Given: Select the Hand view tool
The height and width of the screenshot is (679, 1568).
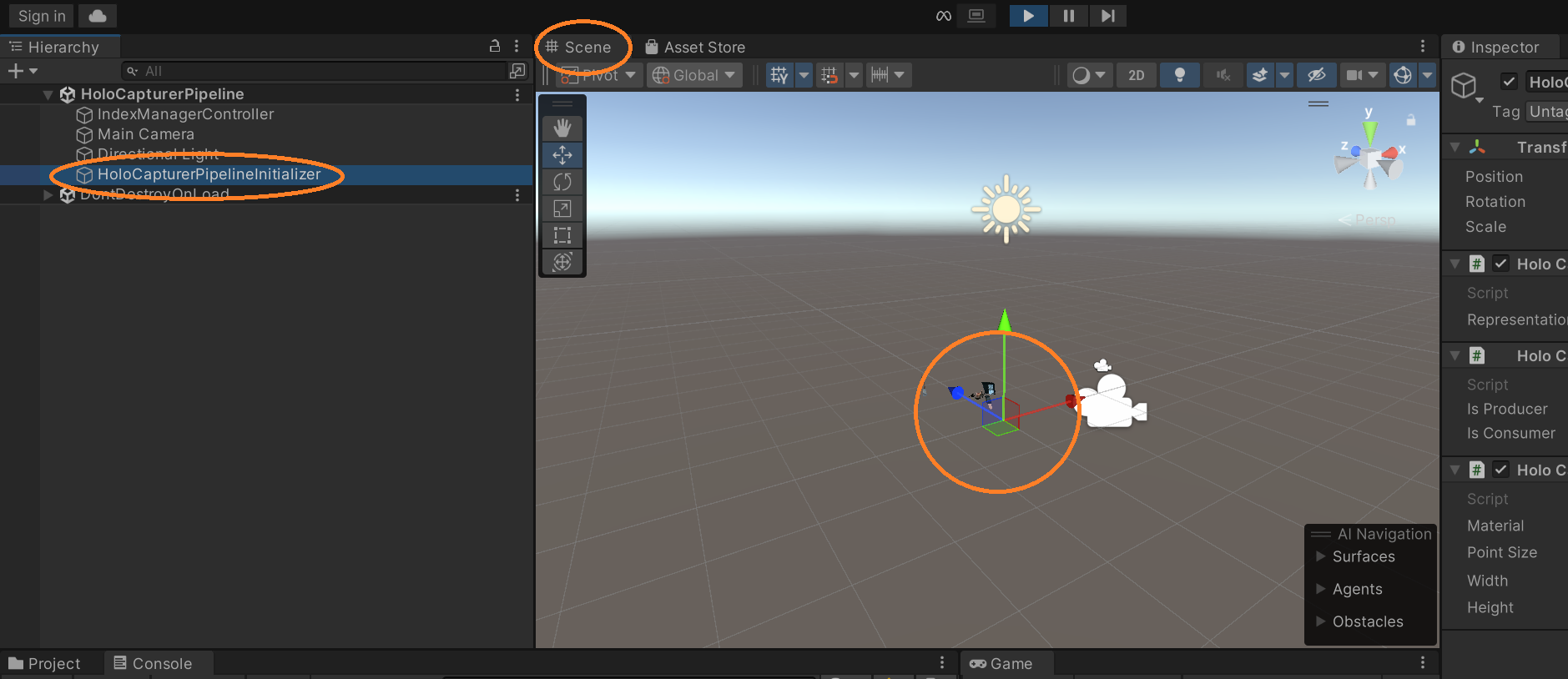Looking at the screenshot, I should 562,128.
